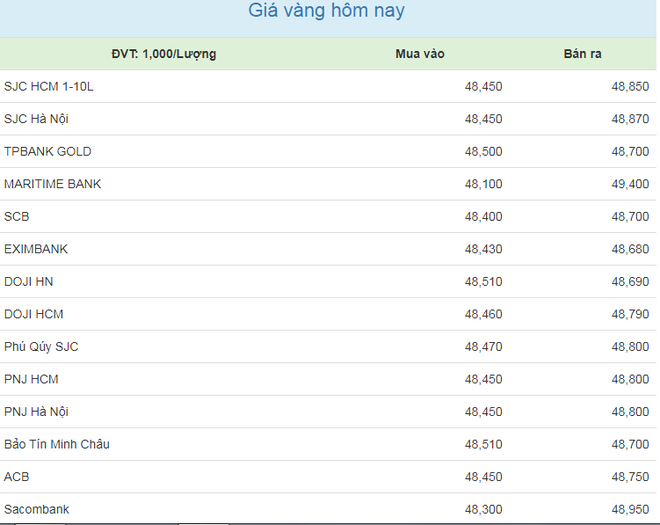Click Bảo Tín Minh Châu sell price 48,700
This screenshot has width=660, height=525.
pyautogui.click(x=630, y=445)
